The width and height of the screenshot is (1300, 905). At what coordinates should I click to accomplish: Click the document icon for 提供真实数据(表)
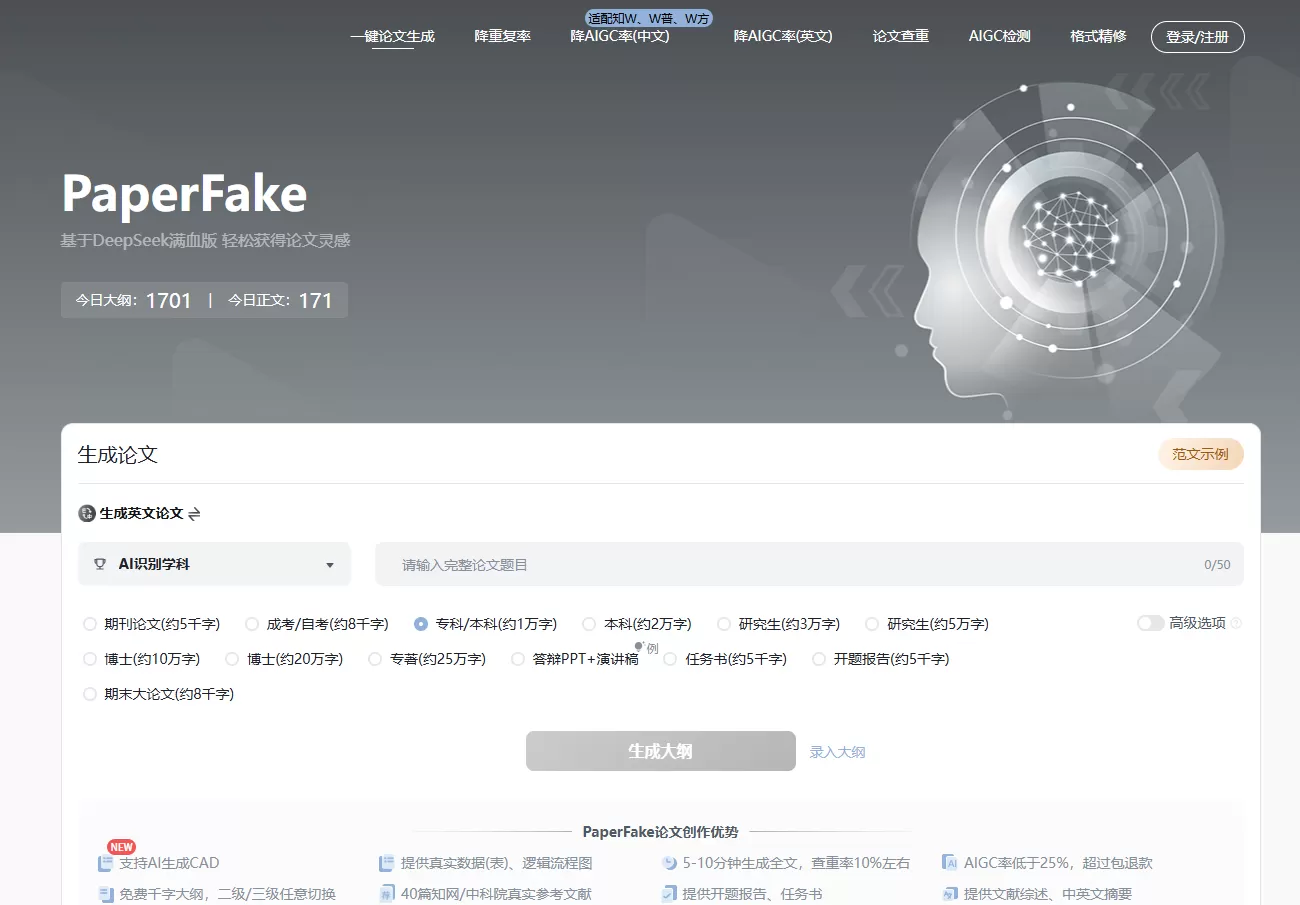tap(386, 861)
